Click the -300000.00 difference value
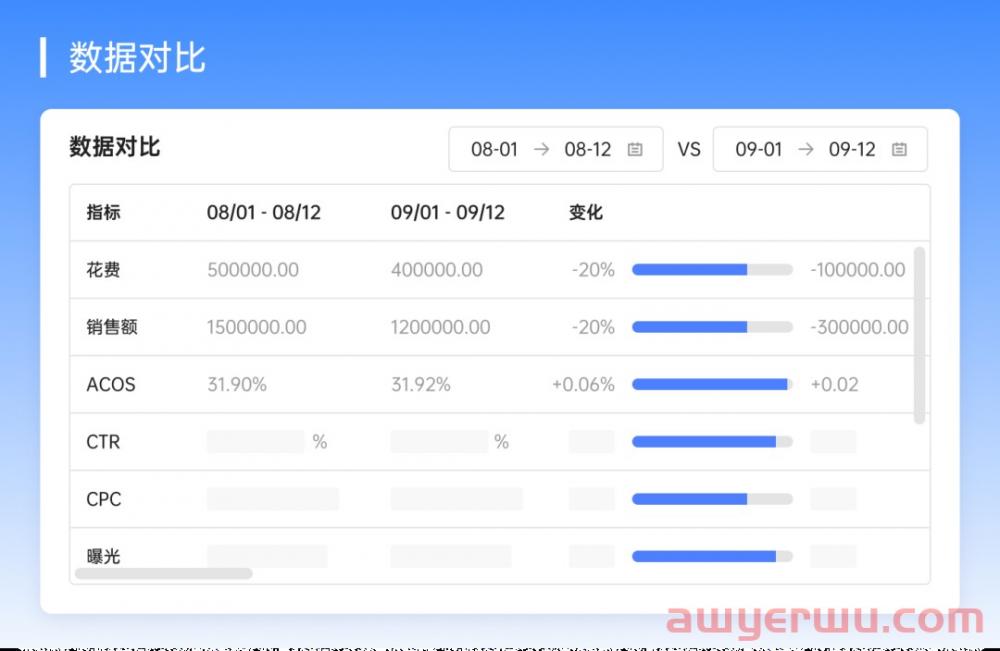The height and width of the screenshot is (651, 1000). click(859, 327)
